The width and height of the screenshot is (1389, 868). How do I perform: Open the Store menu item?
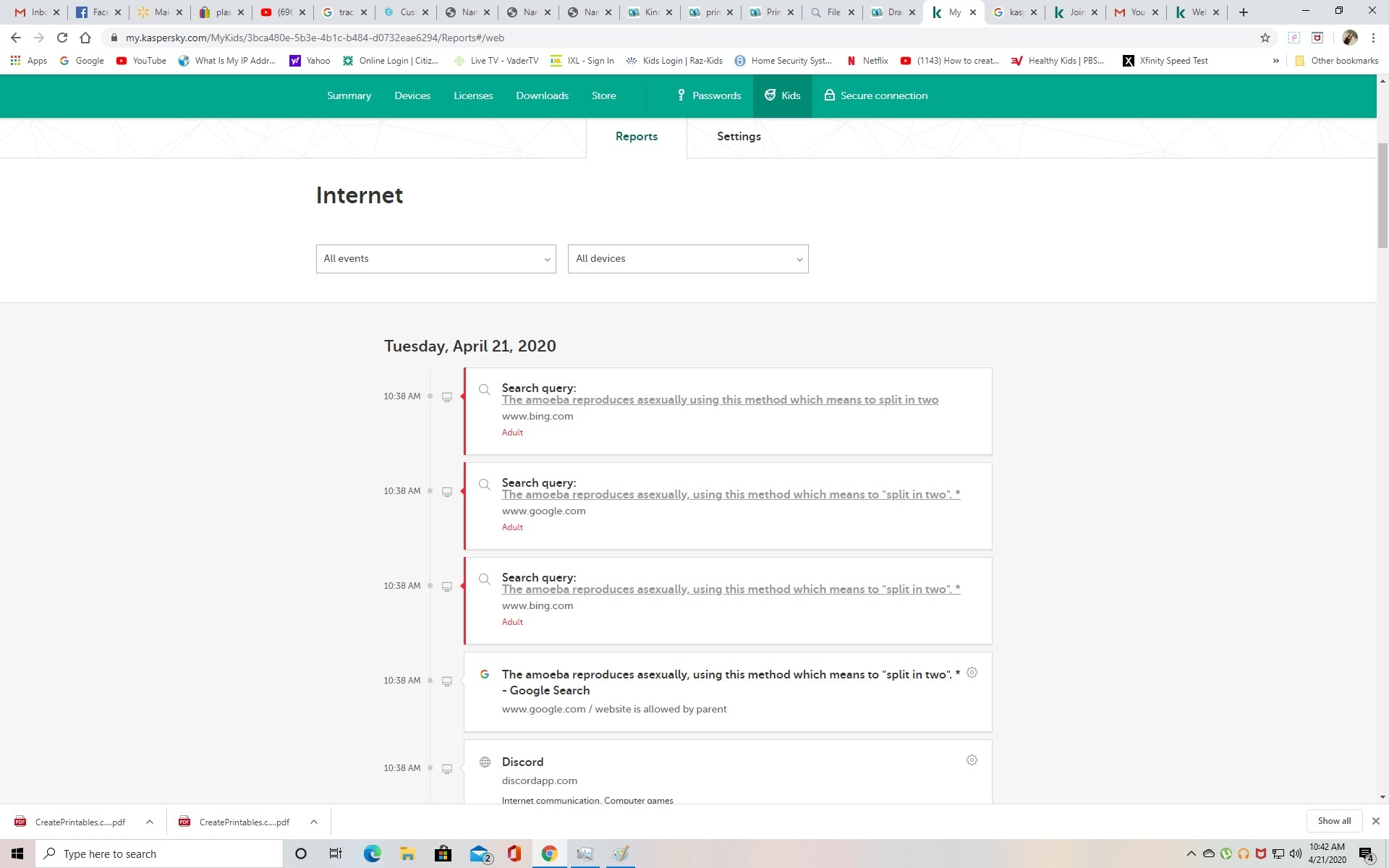[x=603, y=95]
